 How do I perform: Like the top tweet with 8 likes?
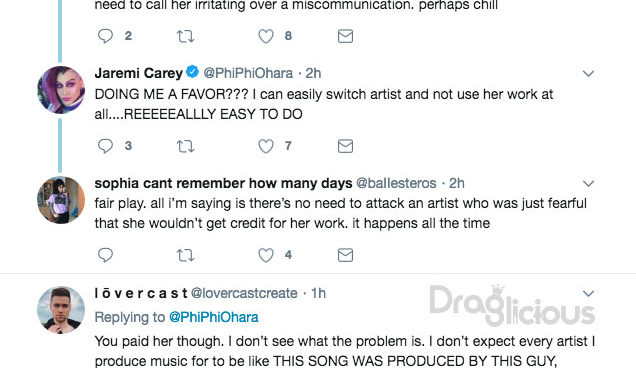tap(266, 36)
